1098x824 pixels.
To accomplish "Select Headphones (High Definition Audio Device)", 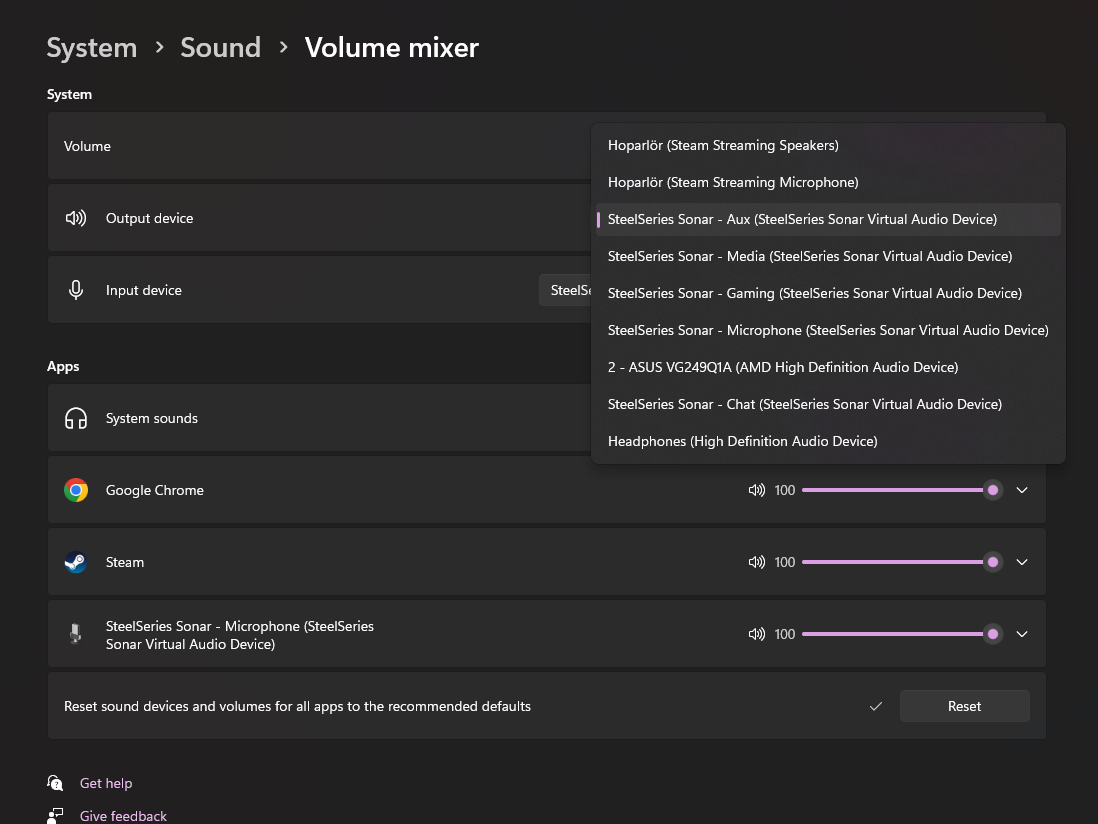I will pyautogui.click(x=742, y=441).
